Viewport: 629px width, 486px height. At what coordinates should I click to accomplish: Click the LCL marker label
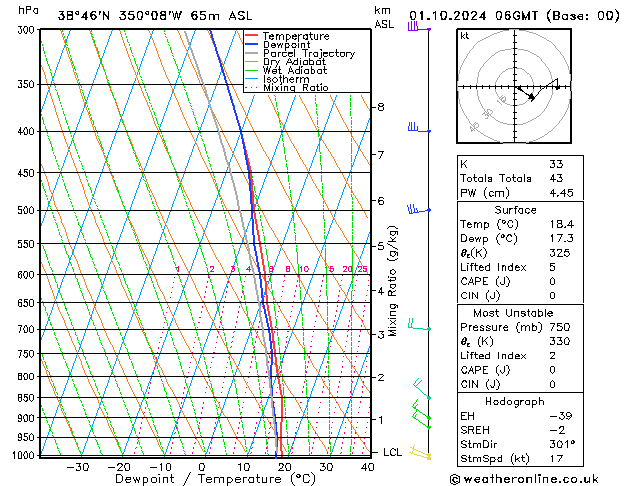[x=392, y=452]
